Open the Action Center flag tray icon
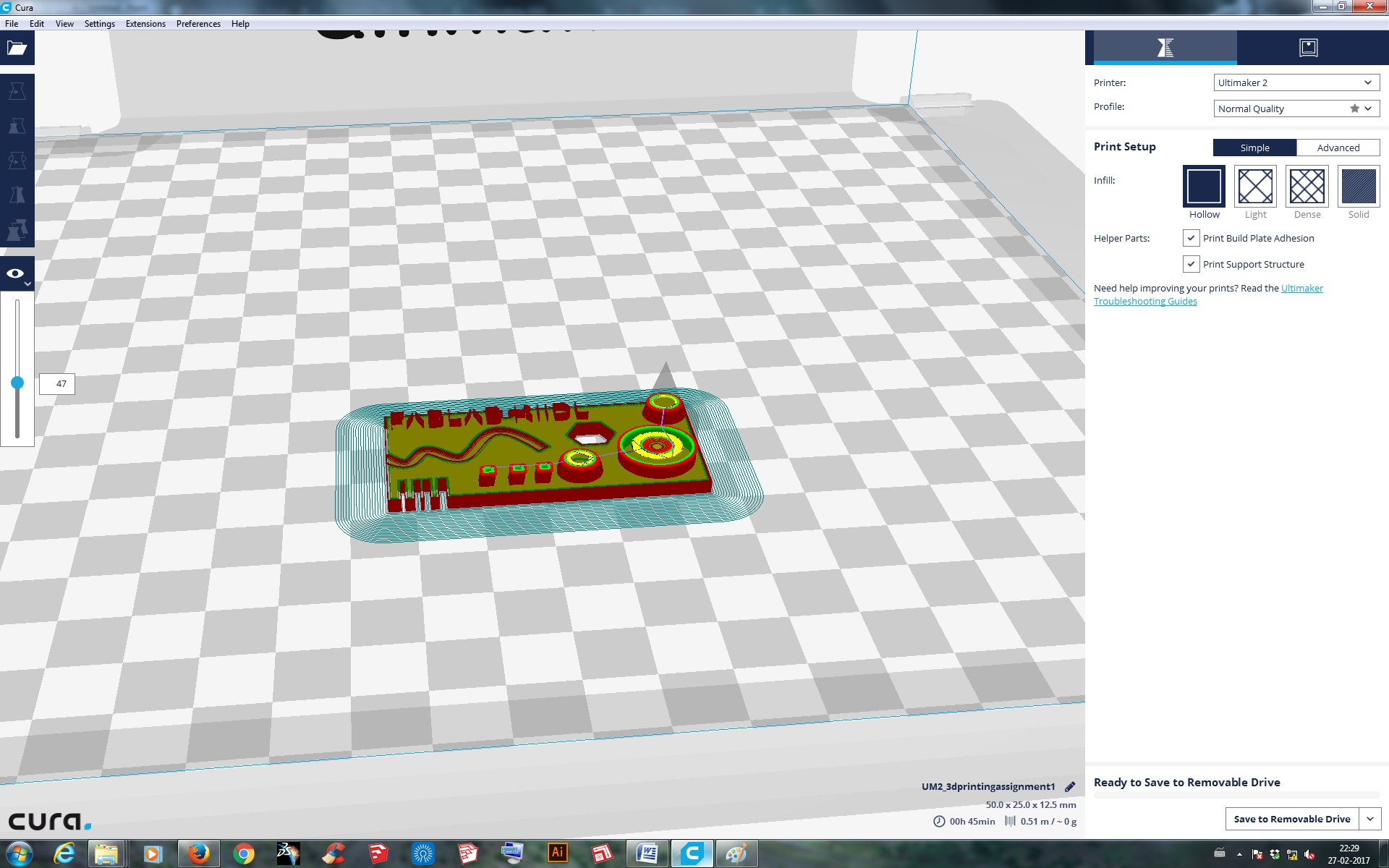 pyautogui.click(x=1257, y=854)
